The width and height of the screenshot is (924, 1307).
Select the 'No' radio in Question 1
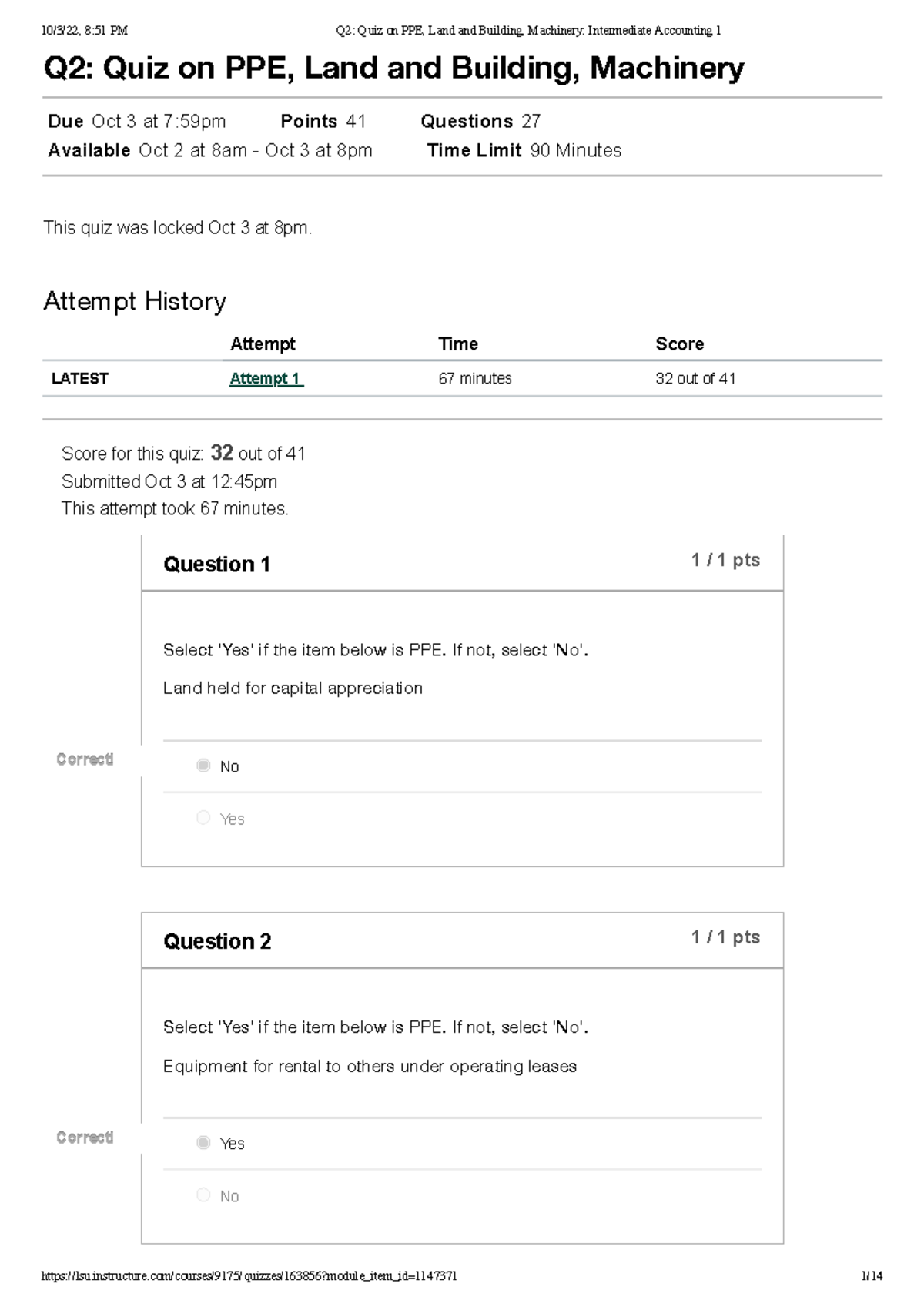coord(203,766)
